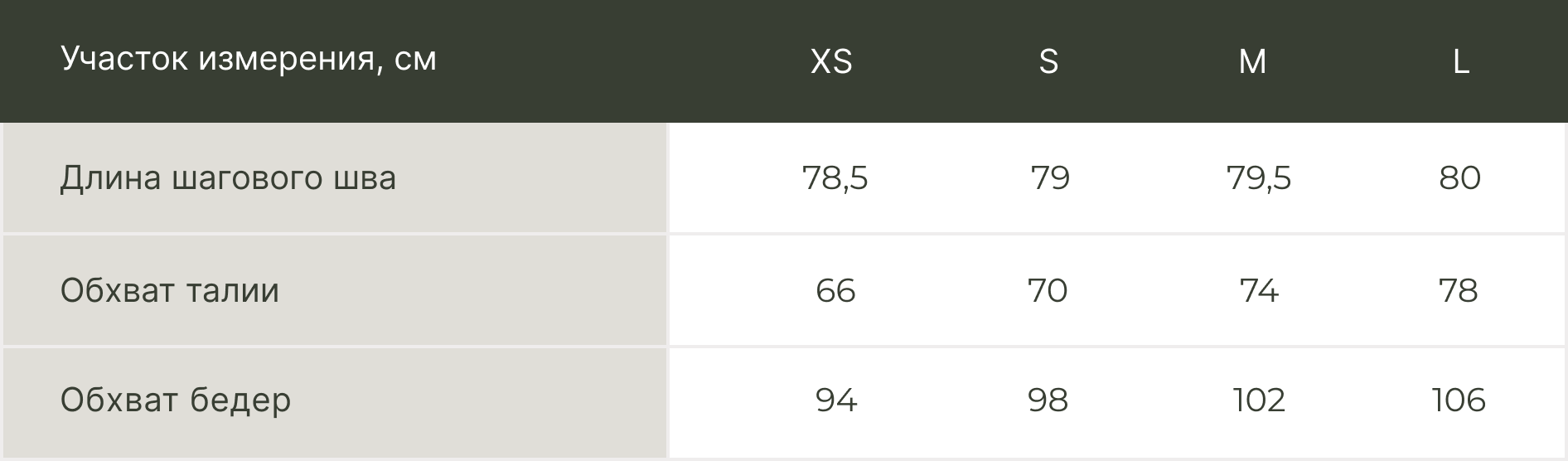1568x461 pixels.
Task: Click the S size column header
Action: point(1048,61)
